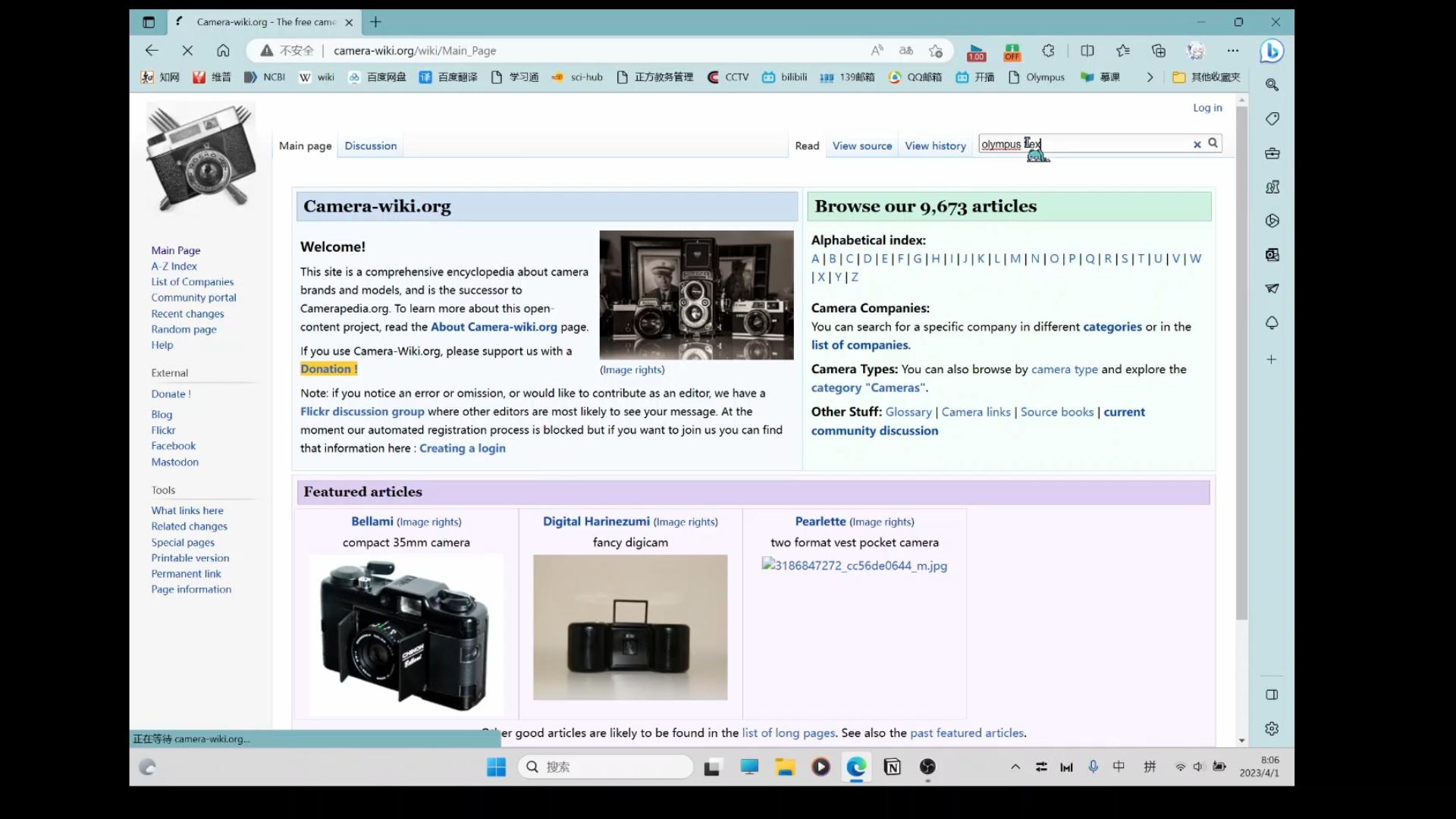
Task: Open File Explorer from the taskbar
Action: [784, 767]
